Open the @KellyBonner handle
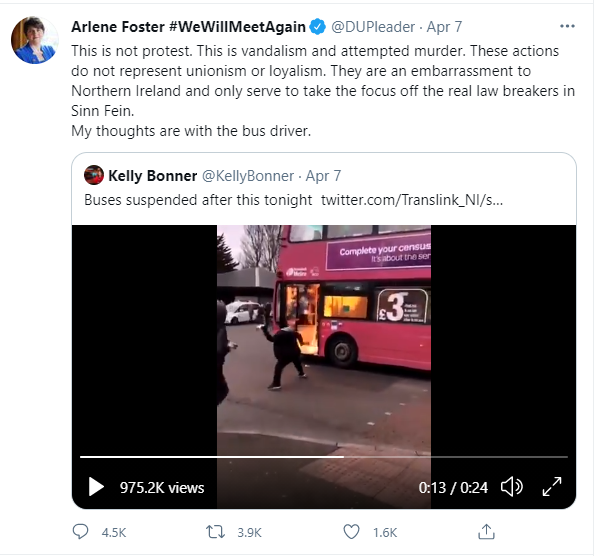Viewport: 595px width, 556px height. tap(247, 176)
